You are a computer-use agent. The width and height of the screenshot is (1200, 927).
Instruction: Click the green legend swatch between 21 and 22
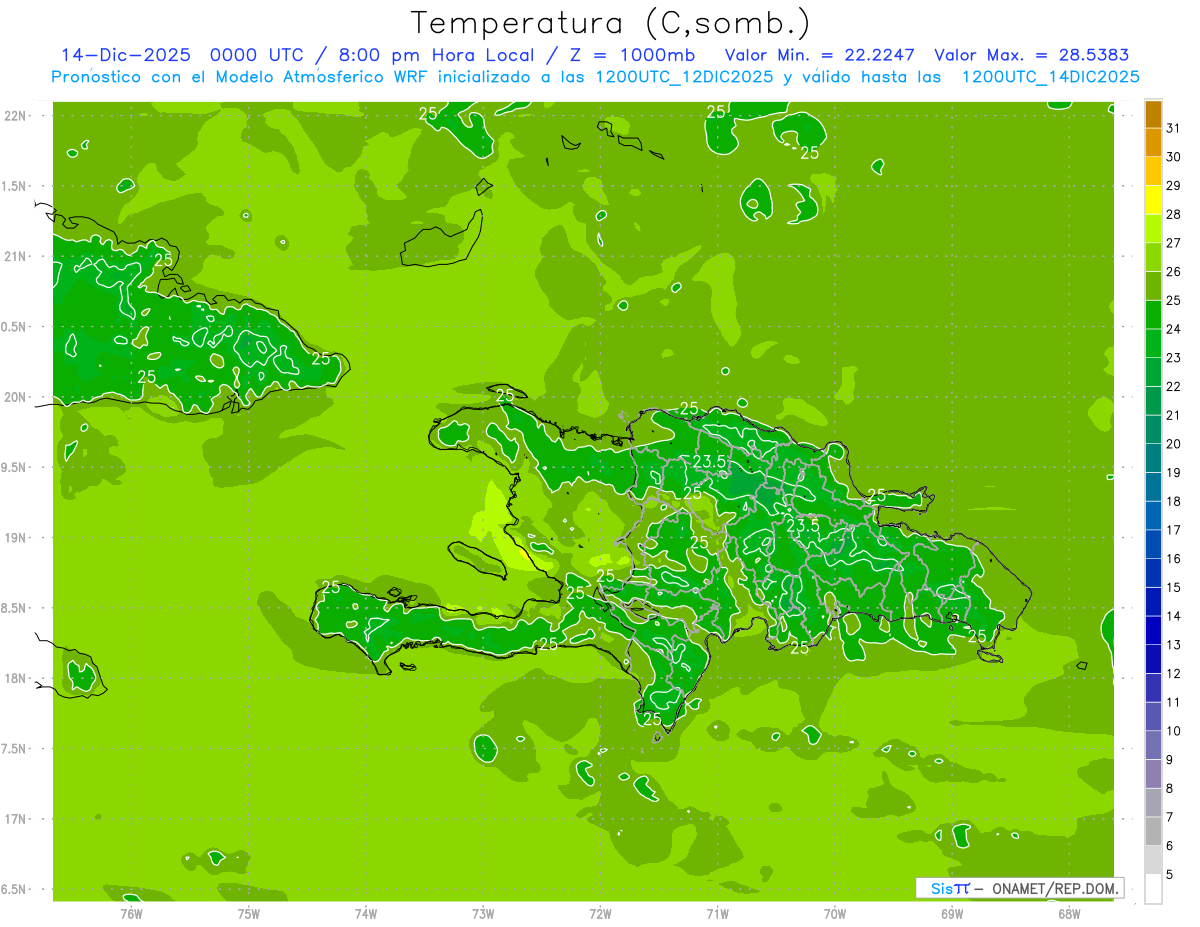click(x=1153, y=401)
